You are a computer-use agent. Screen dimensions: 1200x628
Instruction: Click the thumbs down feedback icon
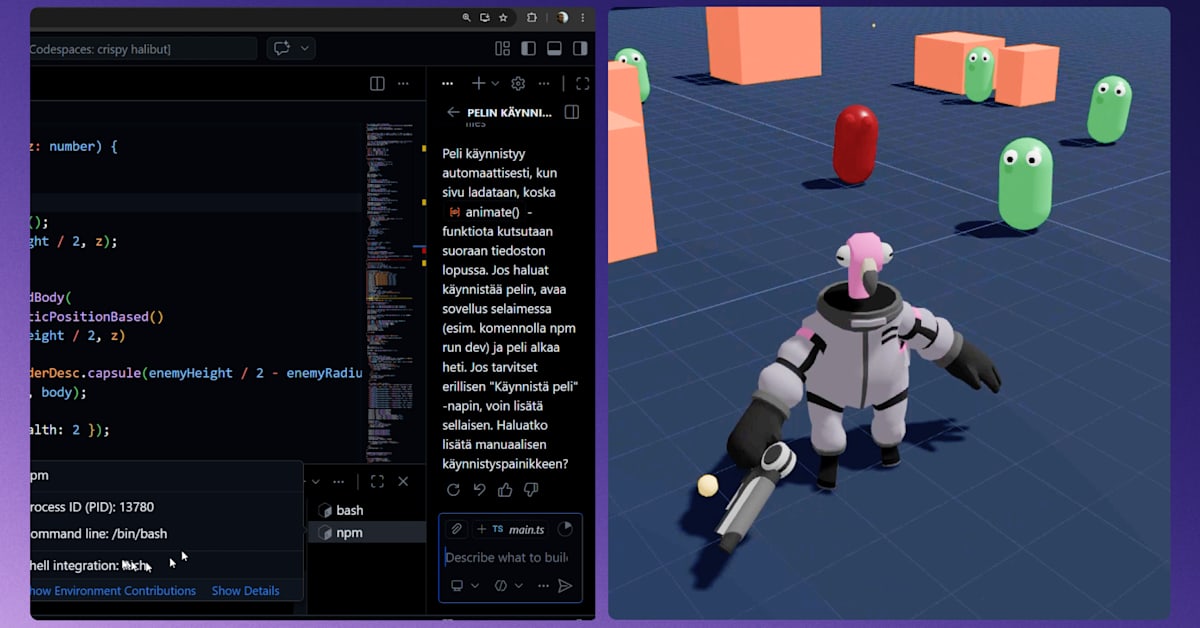(531, 490)
